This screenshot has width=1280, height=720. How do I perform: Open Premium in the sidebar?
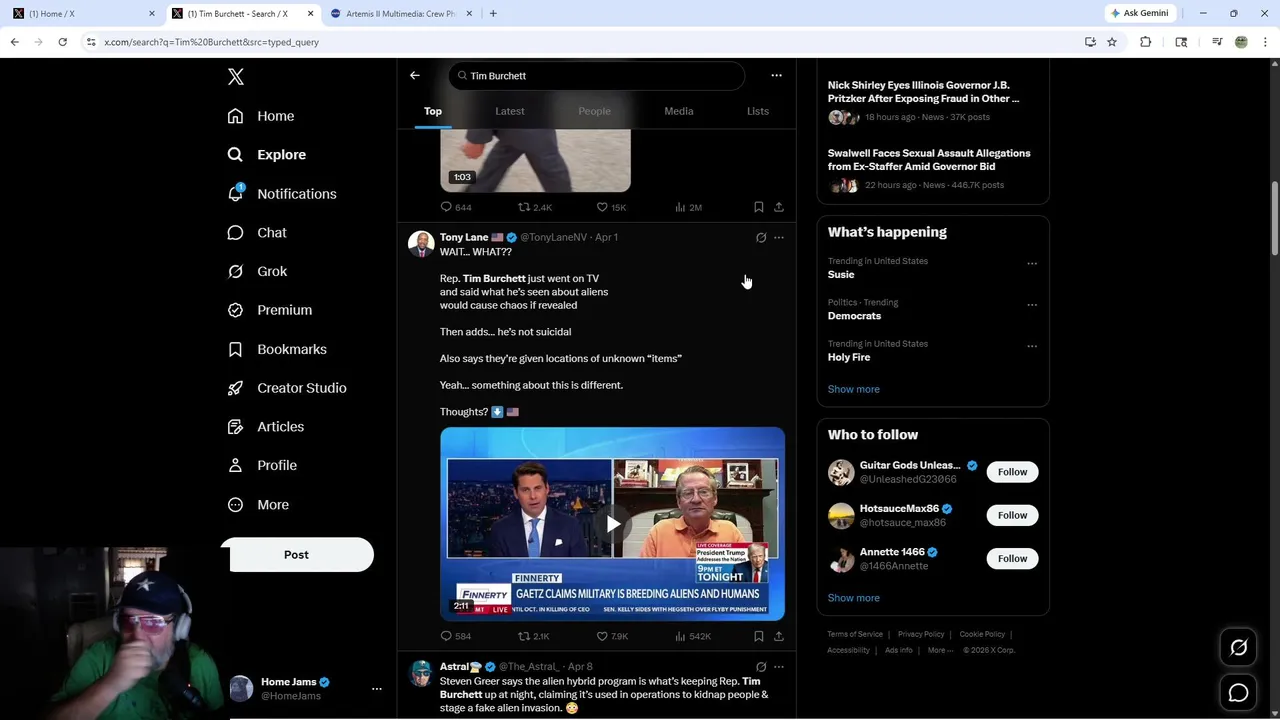[x=269, y=310]
